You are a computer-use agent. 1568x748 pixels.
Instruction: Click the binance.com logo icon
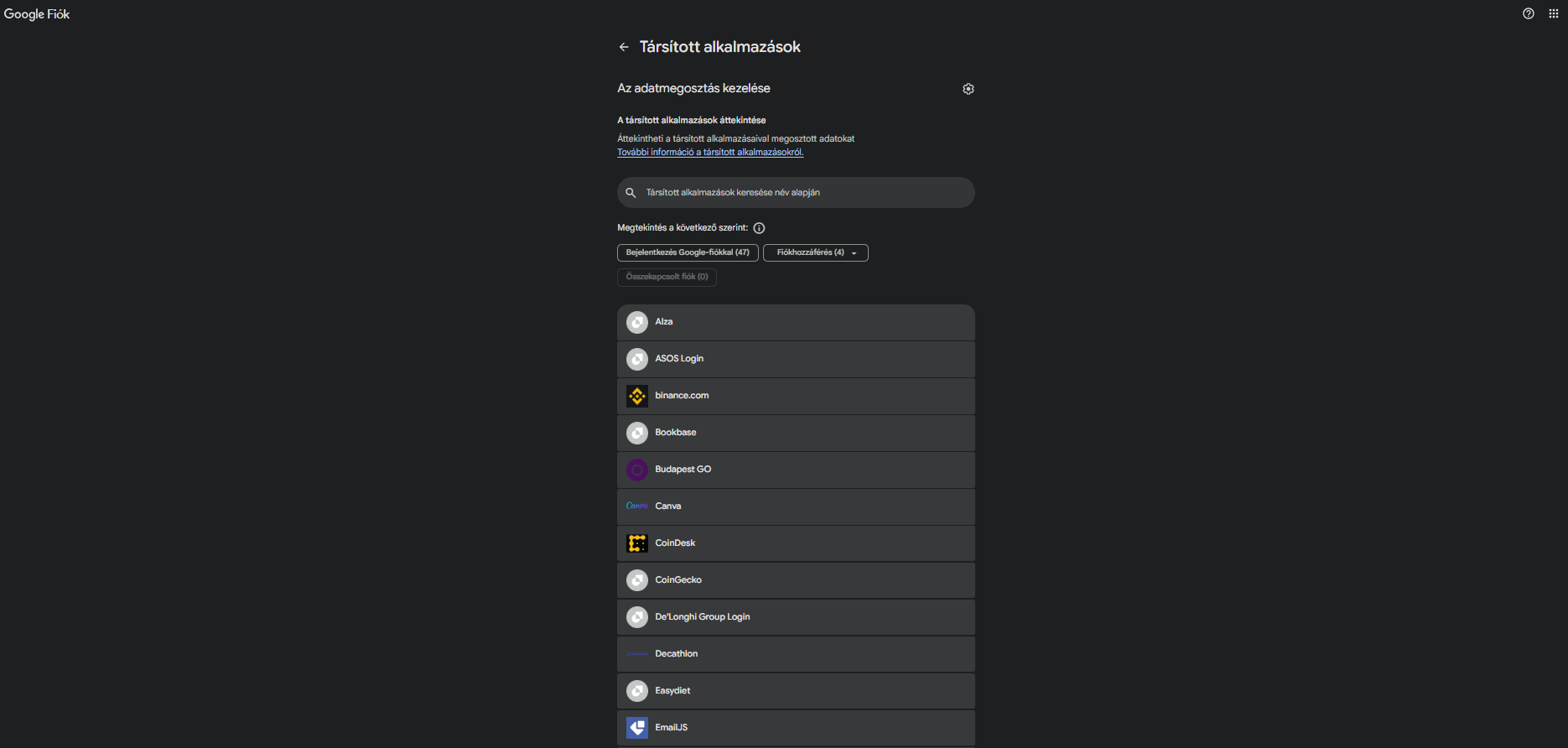click(637, 396)
